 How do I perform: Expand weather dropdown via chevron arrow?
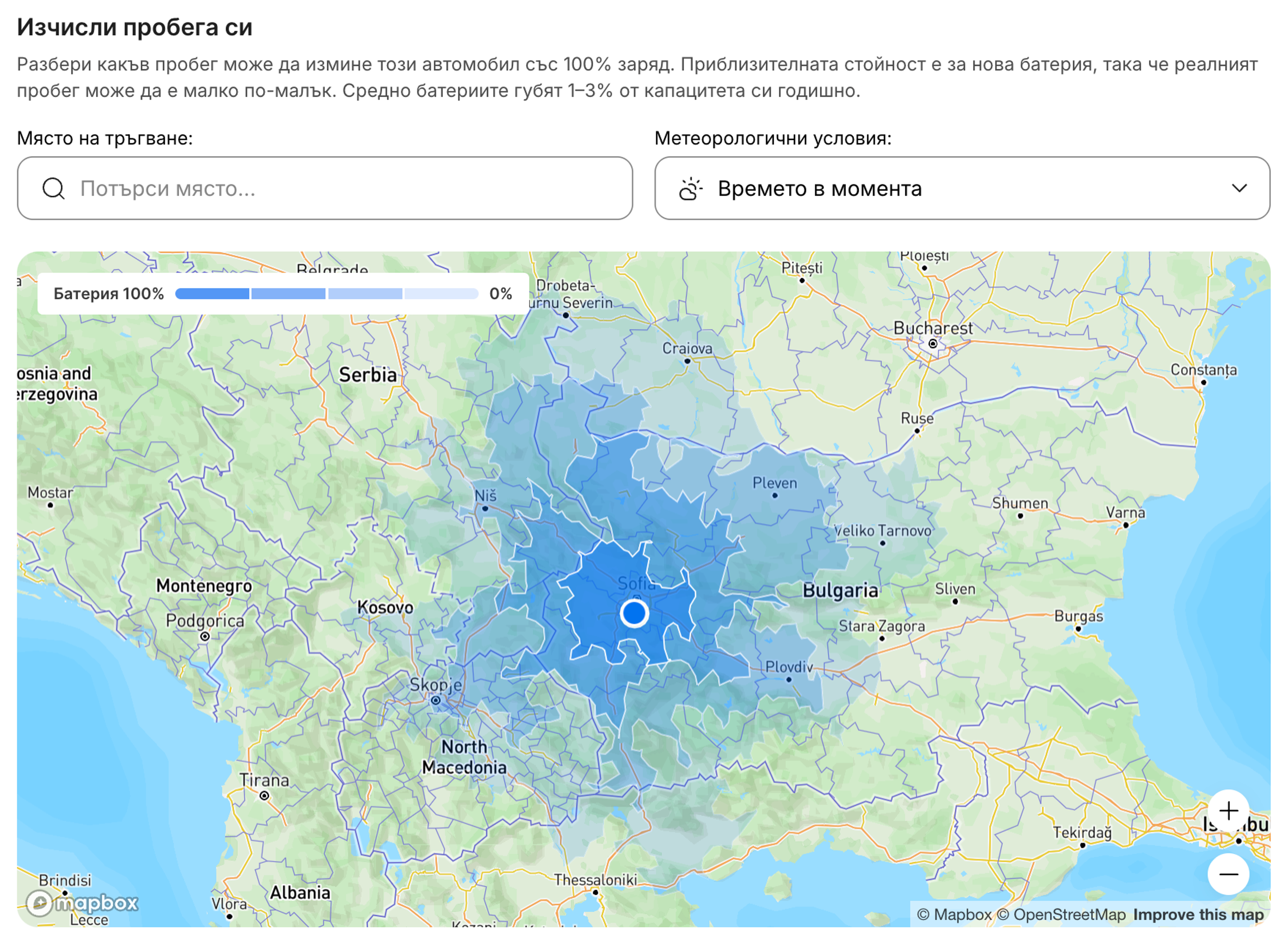click(x=1240, y=189)
